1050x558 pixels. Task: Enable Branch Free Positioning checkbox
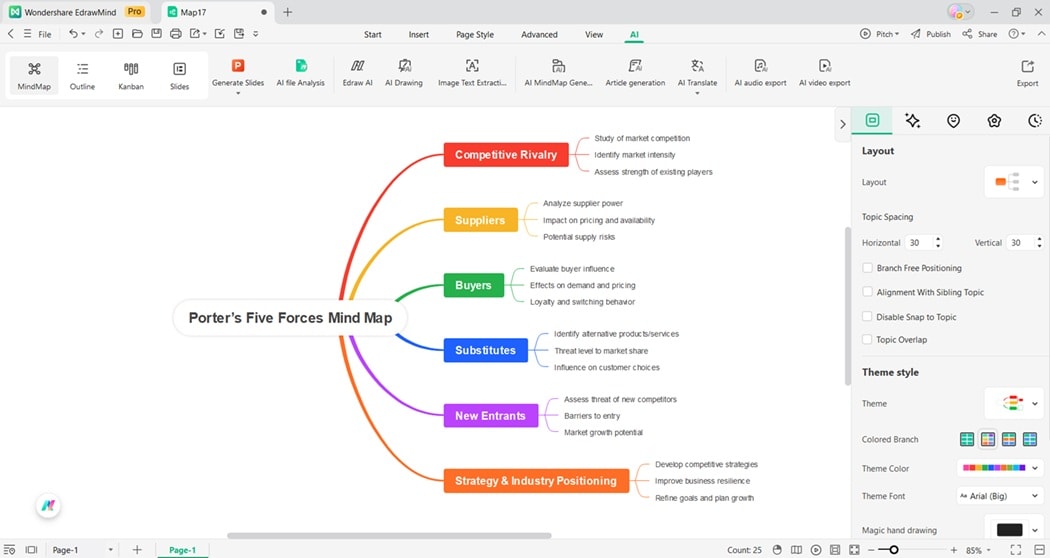(x=868, y=268)
